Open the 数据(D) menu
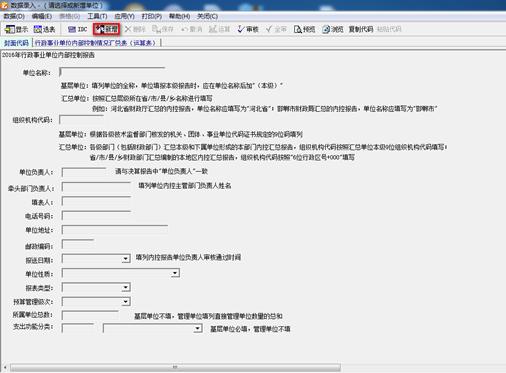The image size is (506, 373). (x=14, y=16)
